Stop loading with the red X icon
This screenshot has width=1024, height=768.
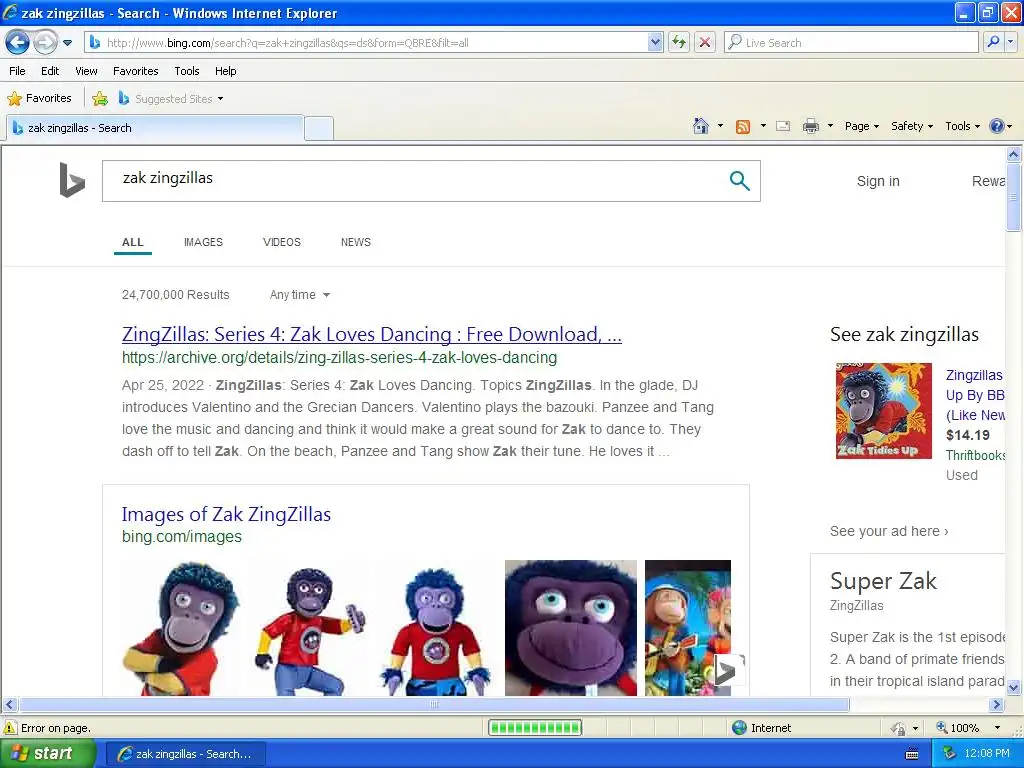coord(705,42)
